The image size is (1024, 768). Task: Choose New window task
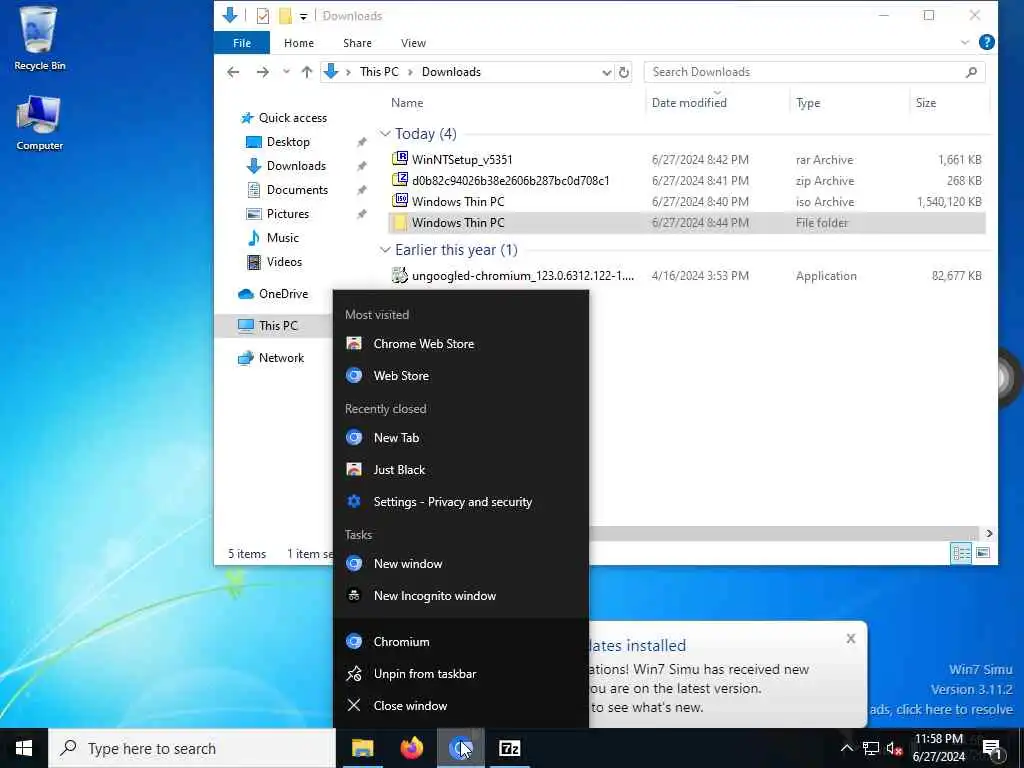click(x=460, y=564)
